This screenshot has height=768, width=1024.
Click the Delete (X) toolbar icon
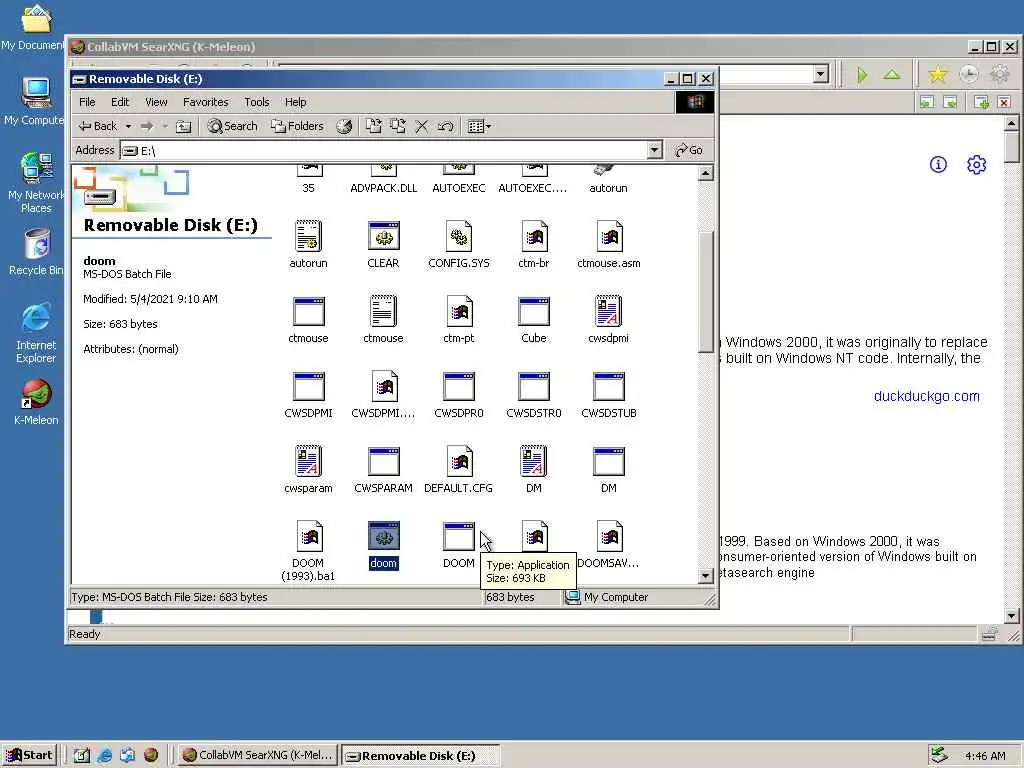(422, 126)
